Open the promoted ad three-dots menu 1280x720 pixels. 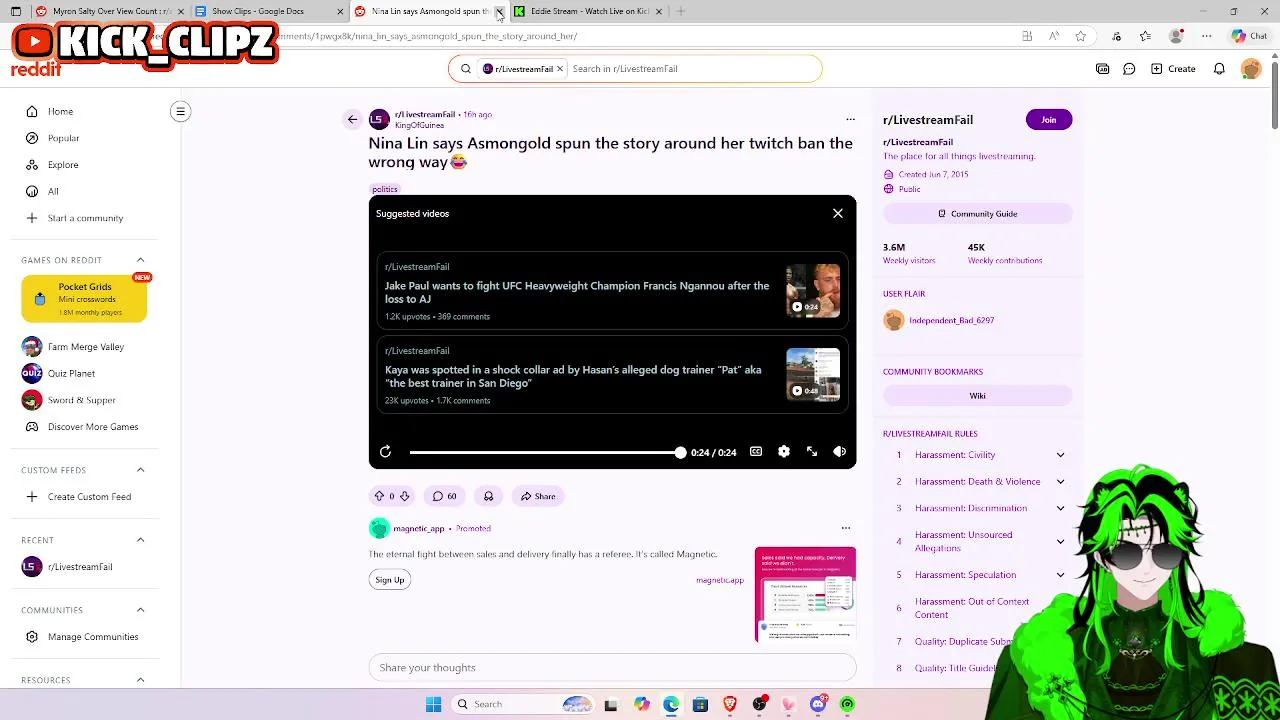pyautogui.click(x=846, y=528)
